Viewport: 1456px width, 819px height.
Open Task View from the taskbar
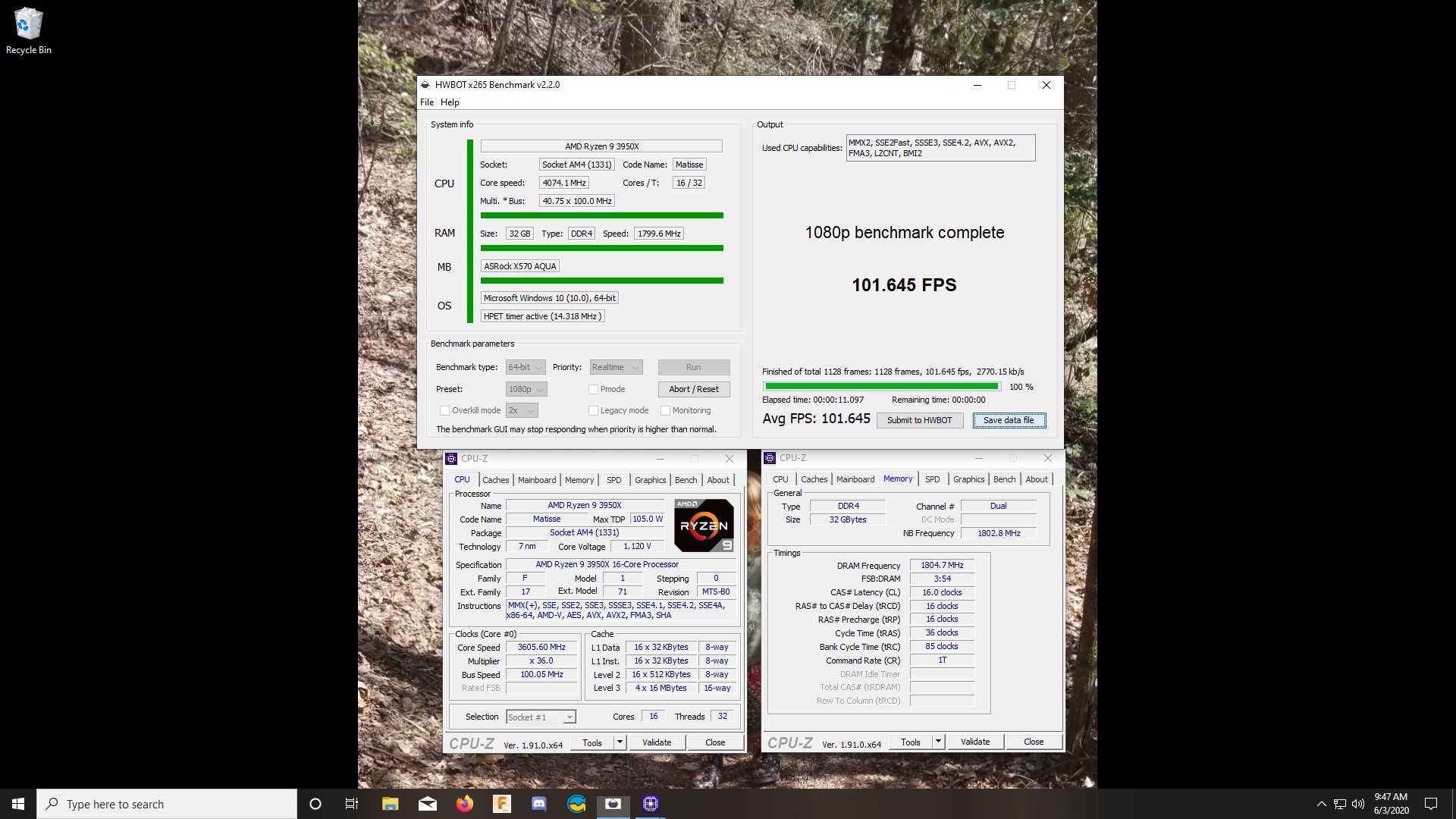click(352, 804)
